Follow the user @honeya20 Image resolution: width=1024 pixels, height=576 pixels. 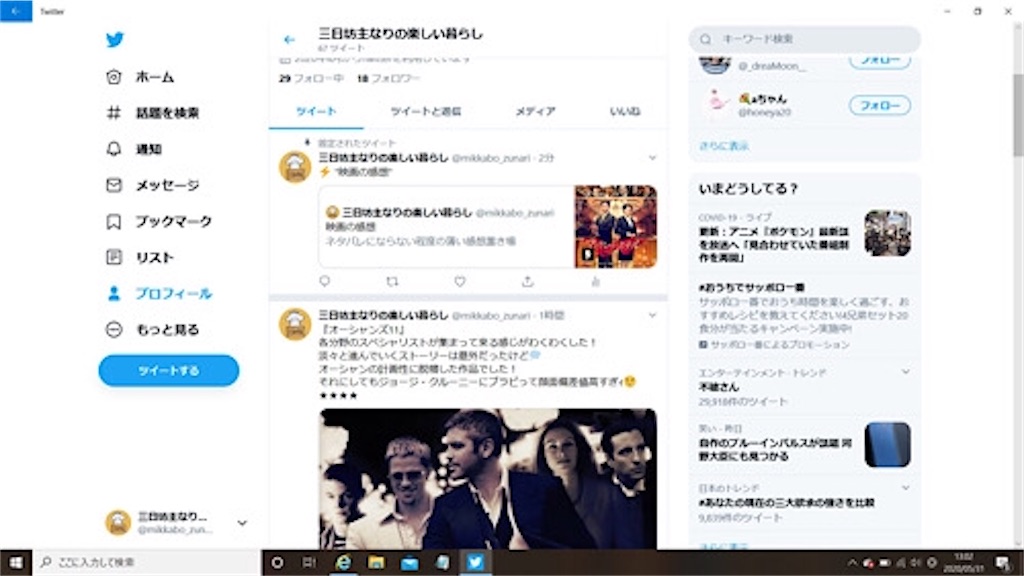(x=880, y=105)
